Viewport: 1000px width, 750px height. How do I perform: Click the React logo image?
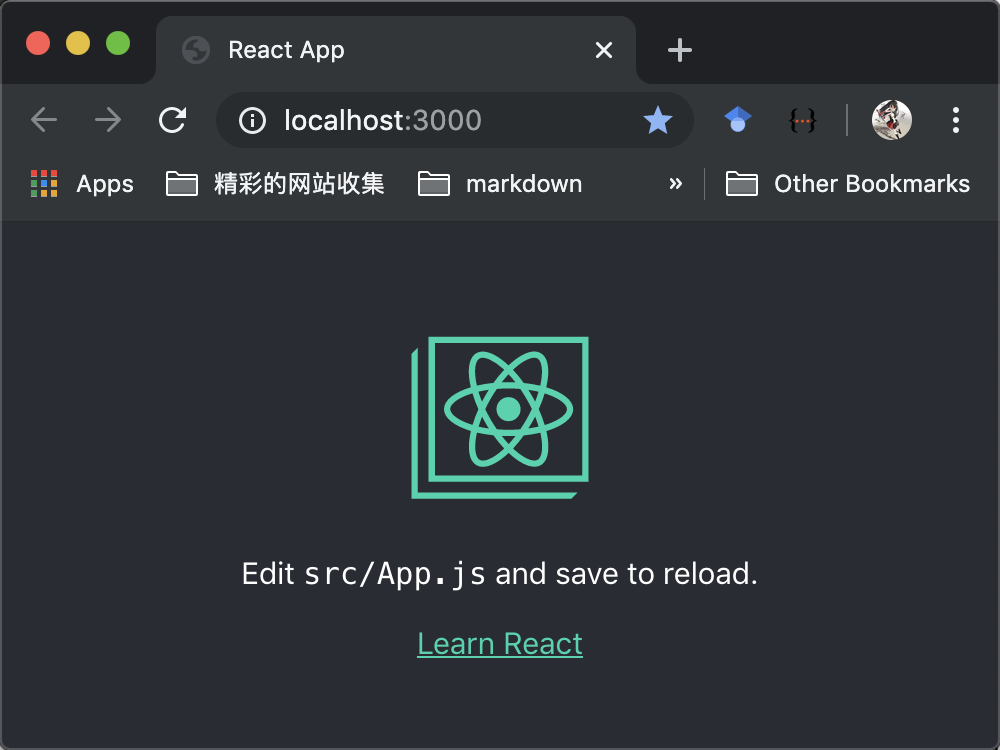point(500,417)
